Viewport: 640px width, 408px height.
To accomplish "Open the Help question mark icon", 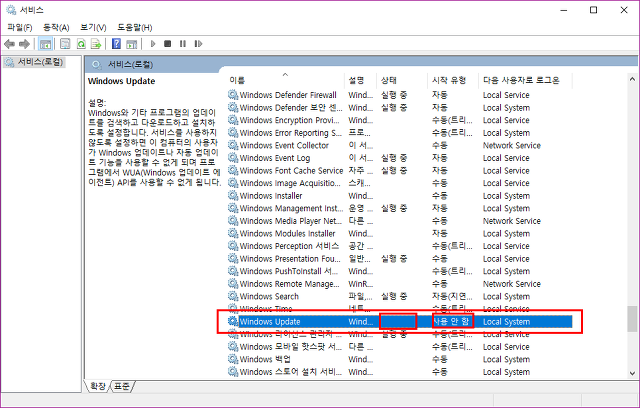I will [x=116, y=44].
